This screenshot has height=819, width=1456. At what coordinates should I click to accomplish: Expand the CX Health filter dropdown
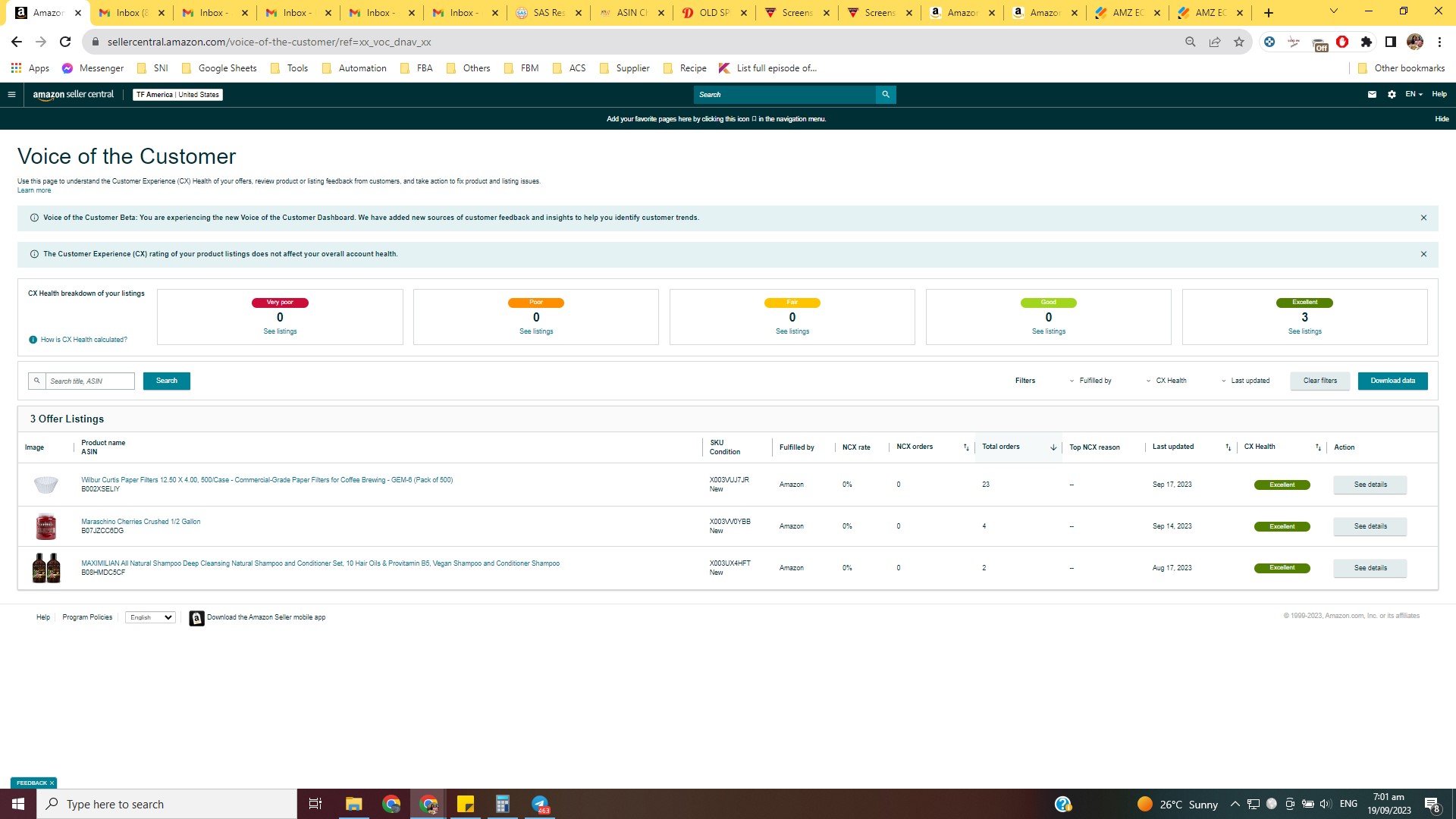tap(1166, 381)
